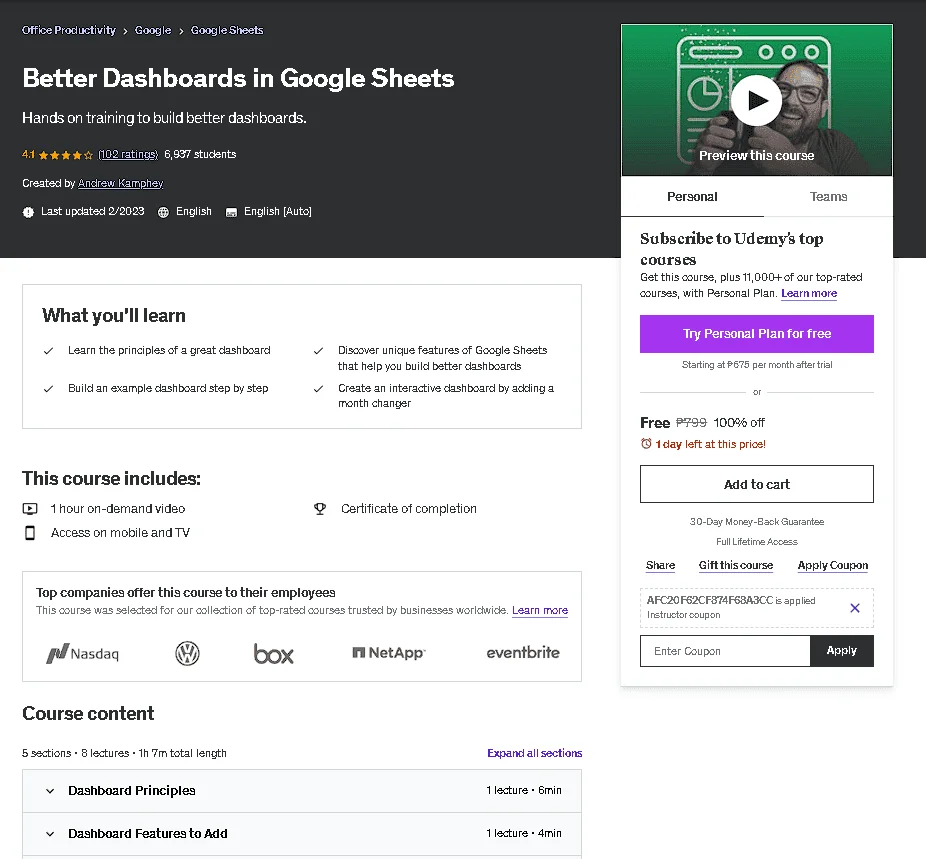Open the Google Sheets breadcrumb link
926x859 pixels.
[x=227, y=30]
